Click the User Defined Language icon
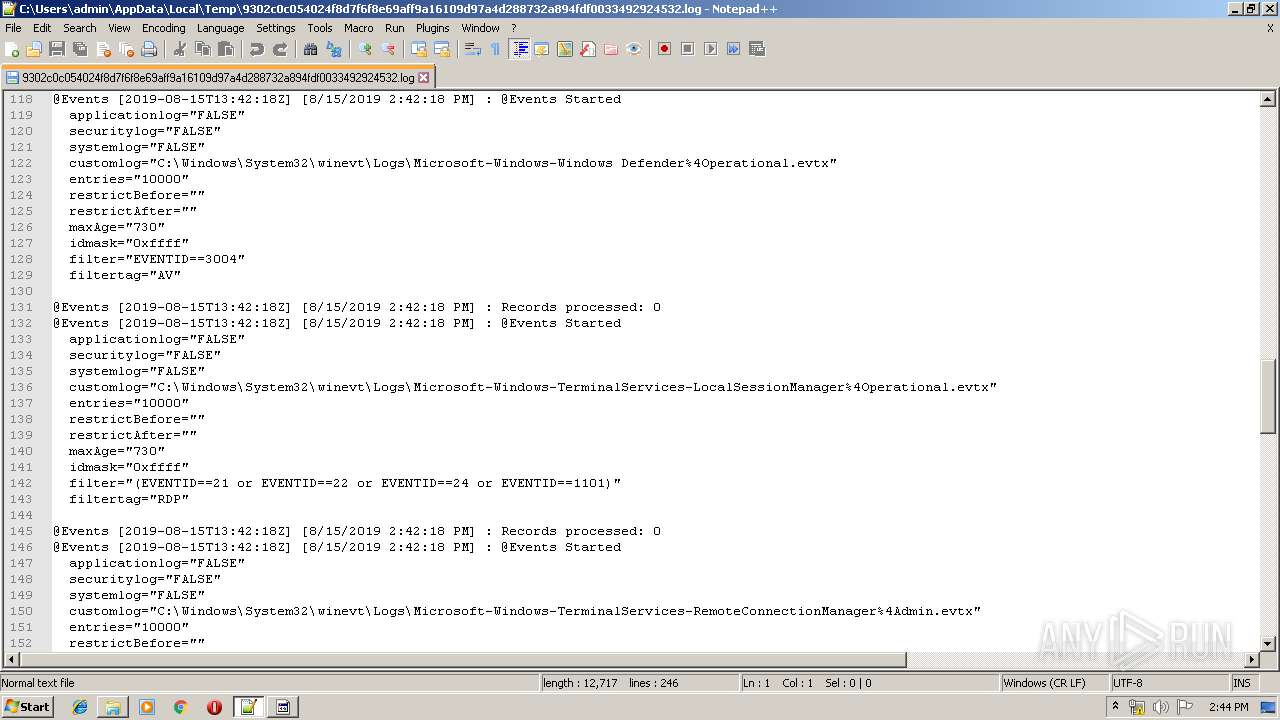The height and width of the screenshot is (720, 1280). click(x=542, y=49)
